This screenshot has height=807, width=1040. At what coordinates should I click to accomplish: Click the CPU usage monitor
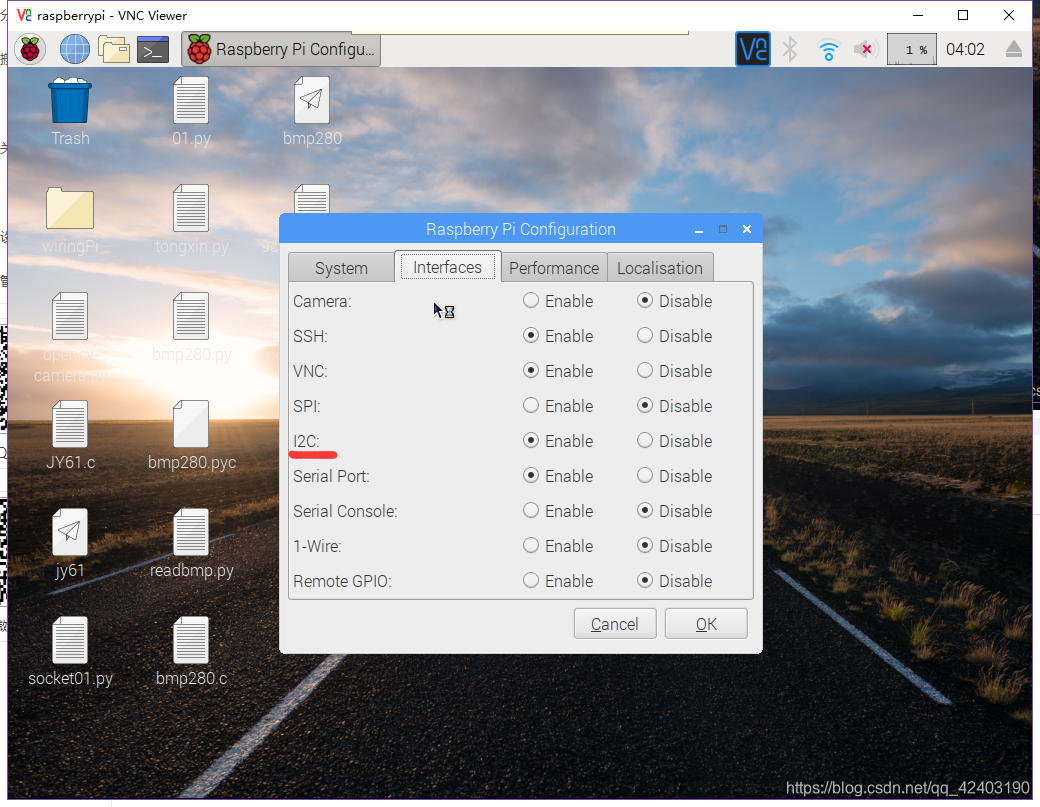(912, 50)
